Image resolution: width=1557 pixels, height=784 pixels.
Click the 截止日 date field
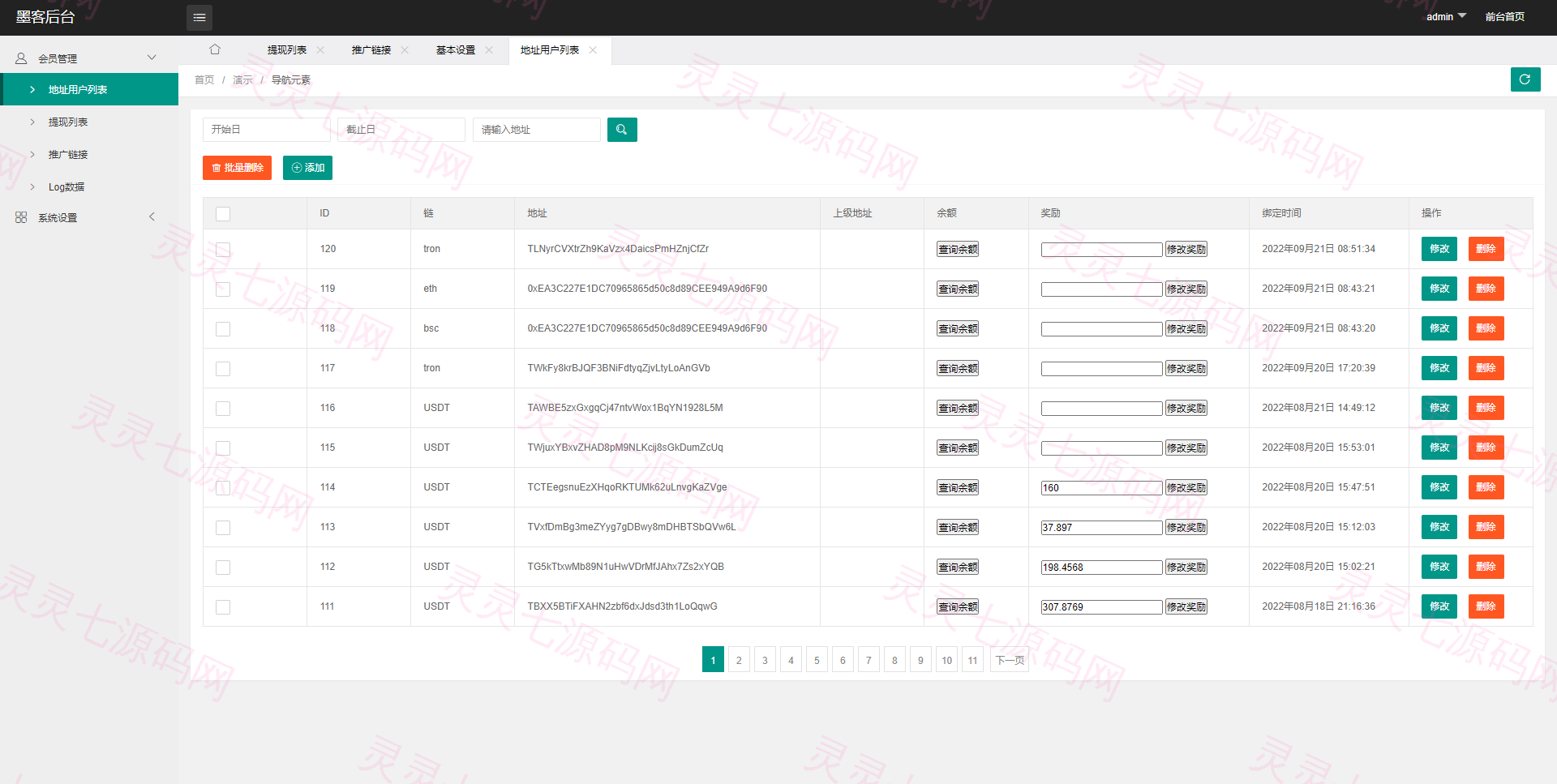pos(401,130)
